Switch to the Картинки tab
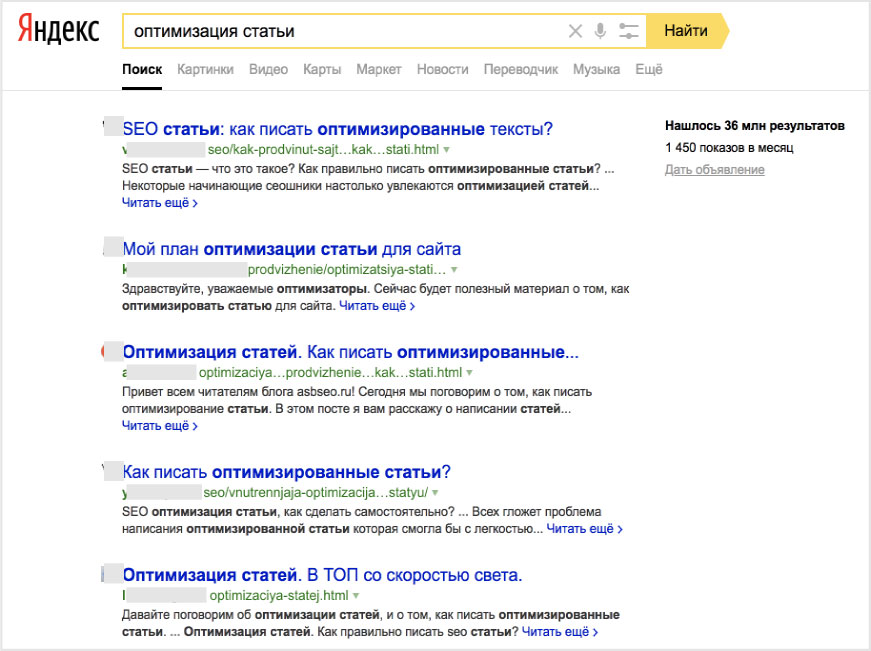871x651 pixels. point(206,69)
